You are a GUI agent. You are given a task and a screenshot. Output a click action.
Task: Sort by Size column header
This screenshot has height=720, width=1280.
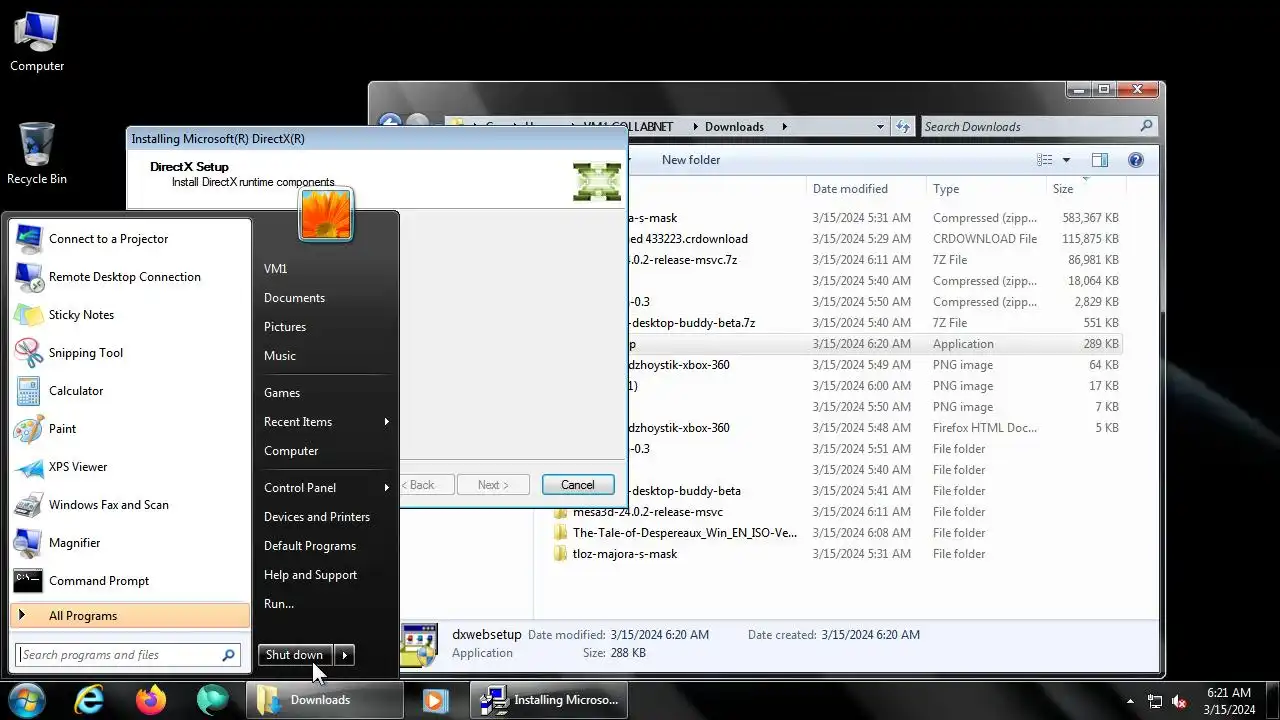click(x=1063, y=189)
